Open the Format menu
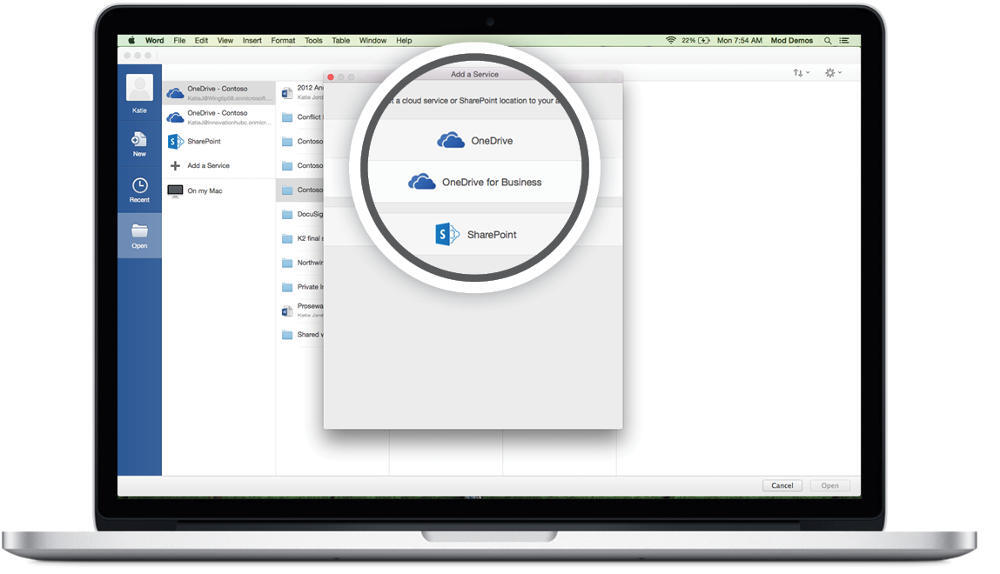 pos(283,40)
